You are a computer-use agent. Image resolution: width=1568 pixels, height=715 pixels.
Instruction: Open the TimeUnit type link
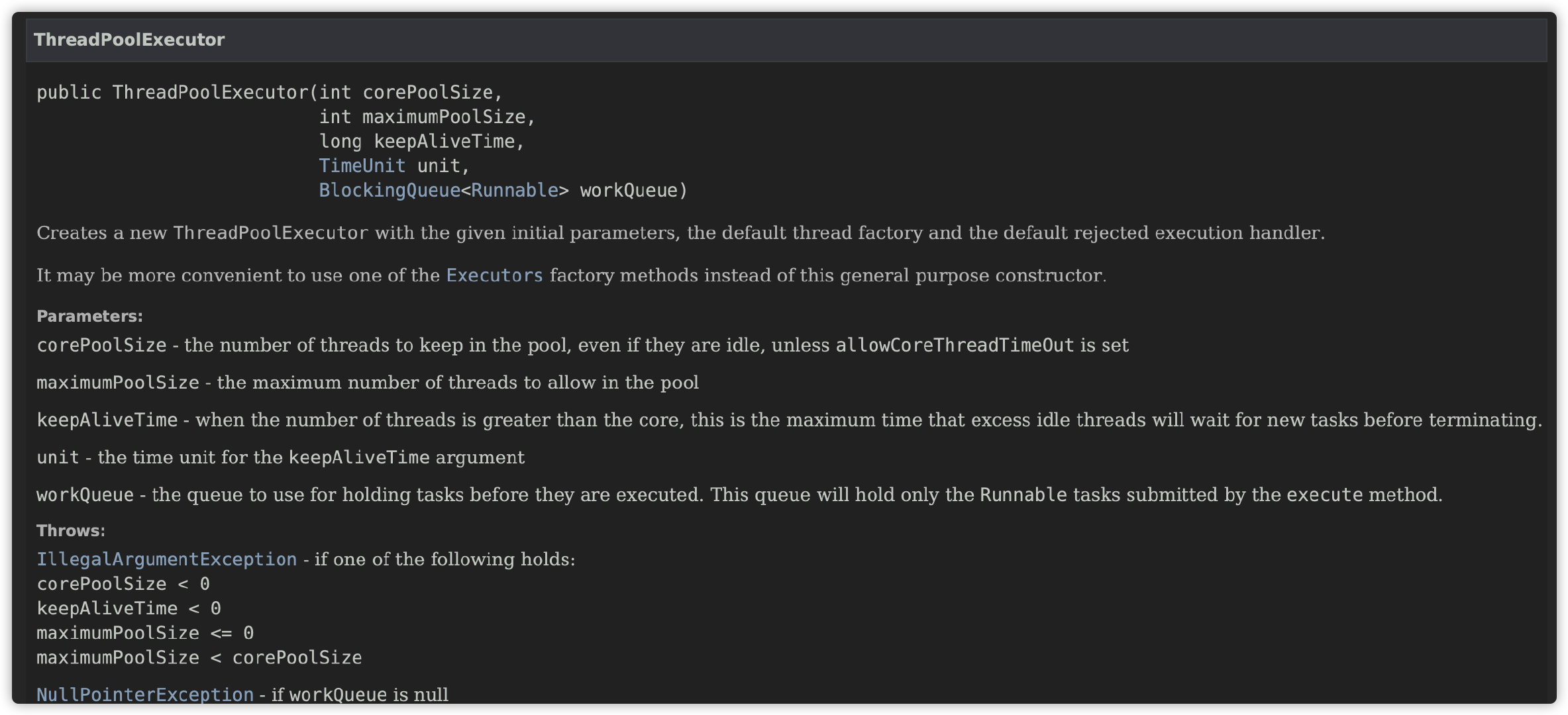coord(362,166)
